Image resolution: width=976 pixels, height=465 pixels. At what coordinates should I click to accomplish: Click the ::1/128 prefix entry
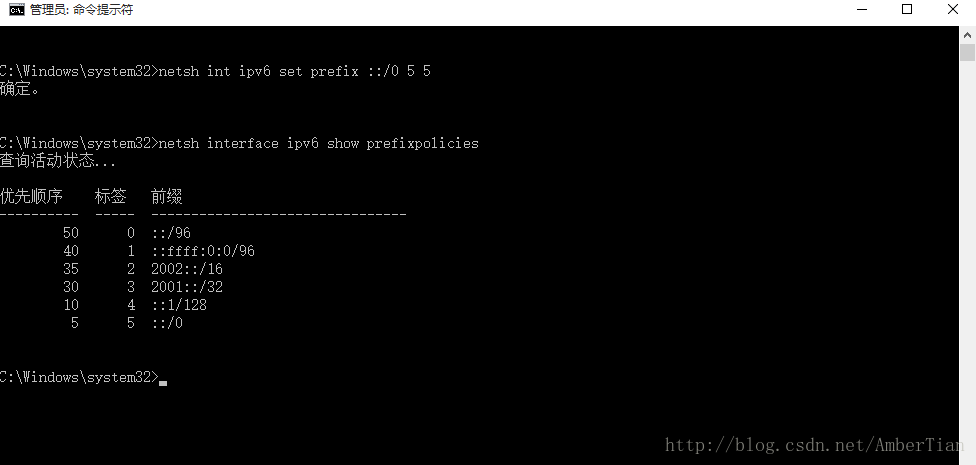click(179, 305)
